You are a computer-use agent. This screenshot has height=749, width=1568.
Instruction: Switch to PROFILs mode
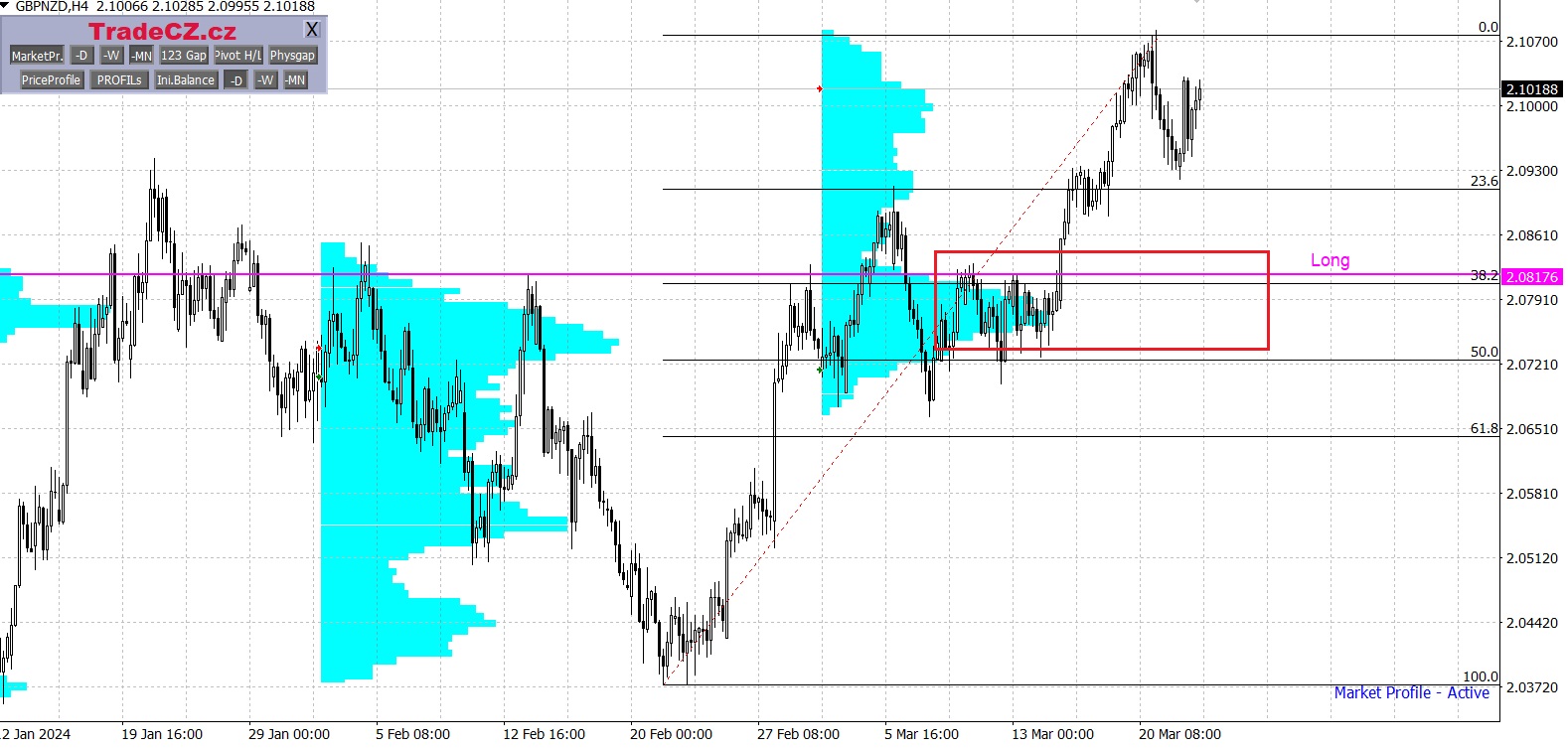[119, 80]
